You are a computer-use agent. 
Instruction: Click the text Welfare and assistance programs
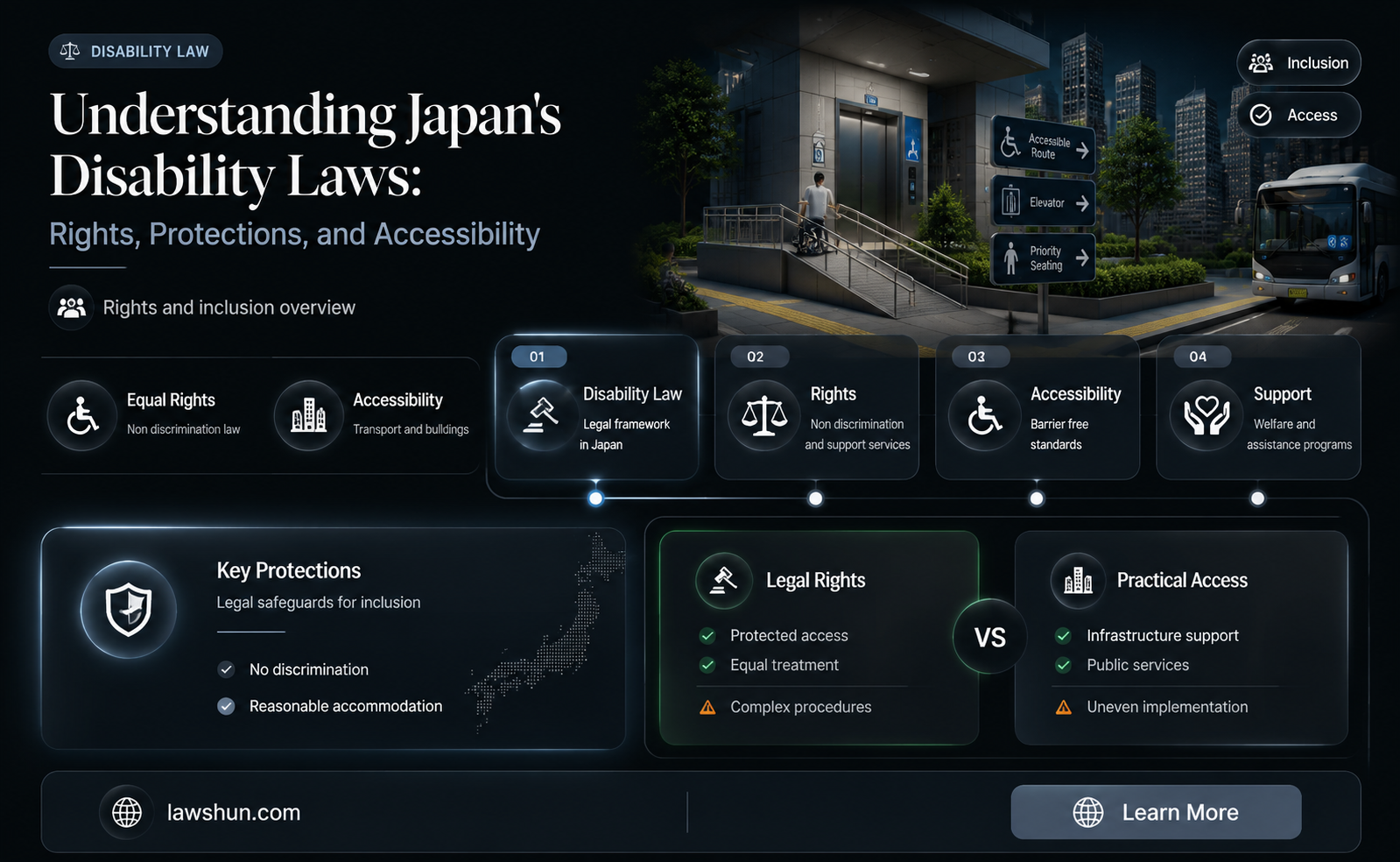pyautogui.click(x=1299, y=435)
